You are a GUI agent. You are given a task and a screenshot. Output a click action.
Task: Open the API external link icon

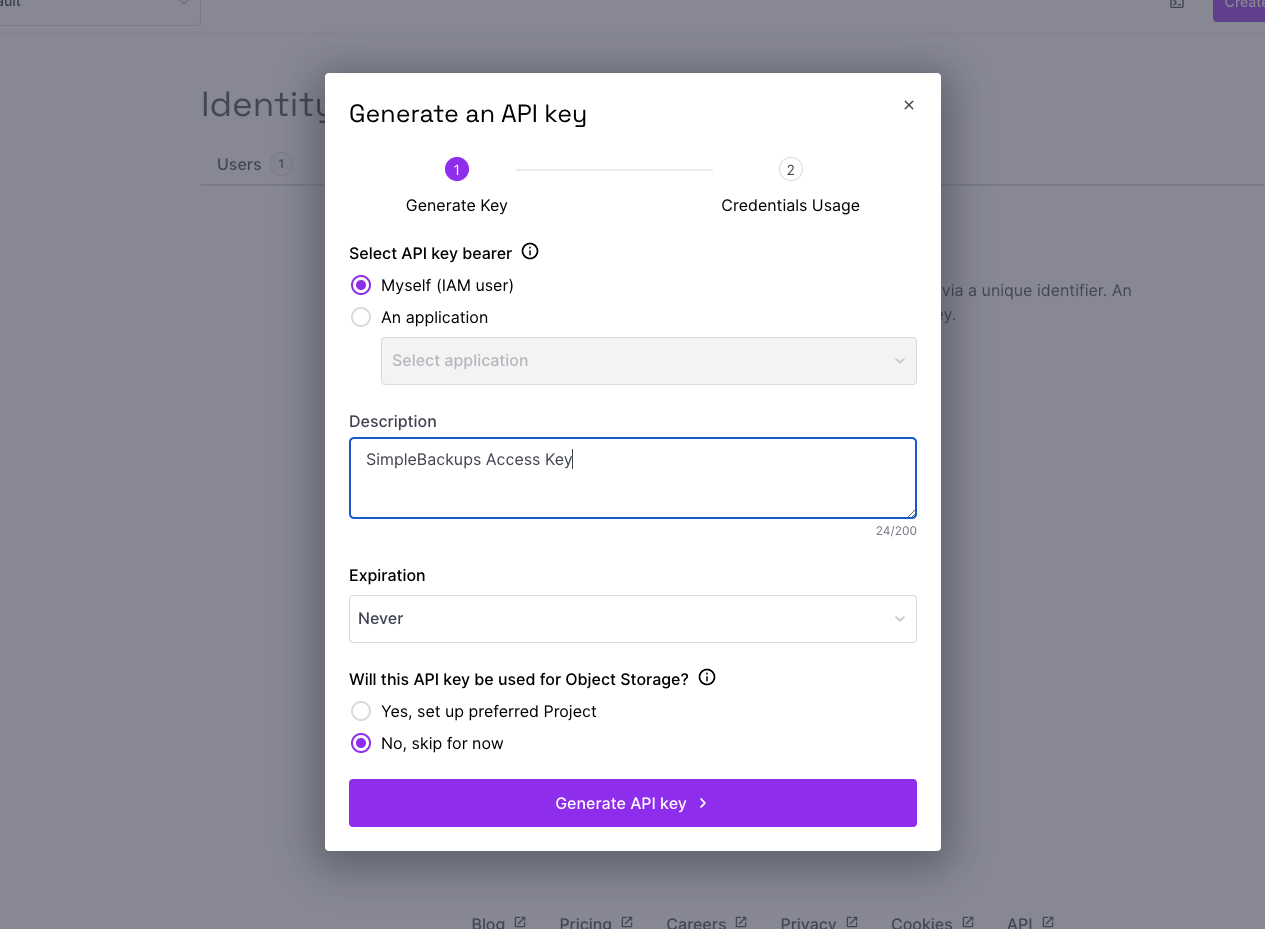pyautogui.click(x=1046, y=920)
